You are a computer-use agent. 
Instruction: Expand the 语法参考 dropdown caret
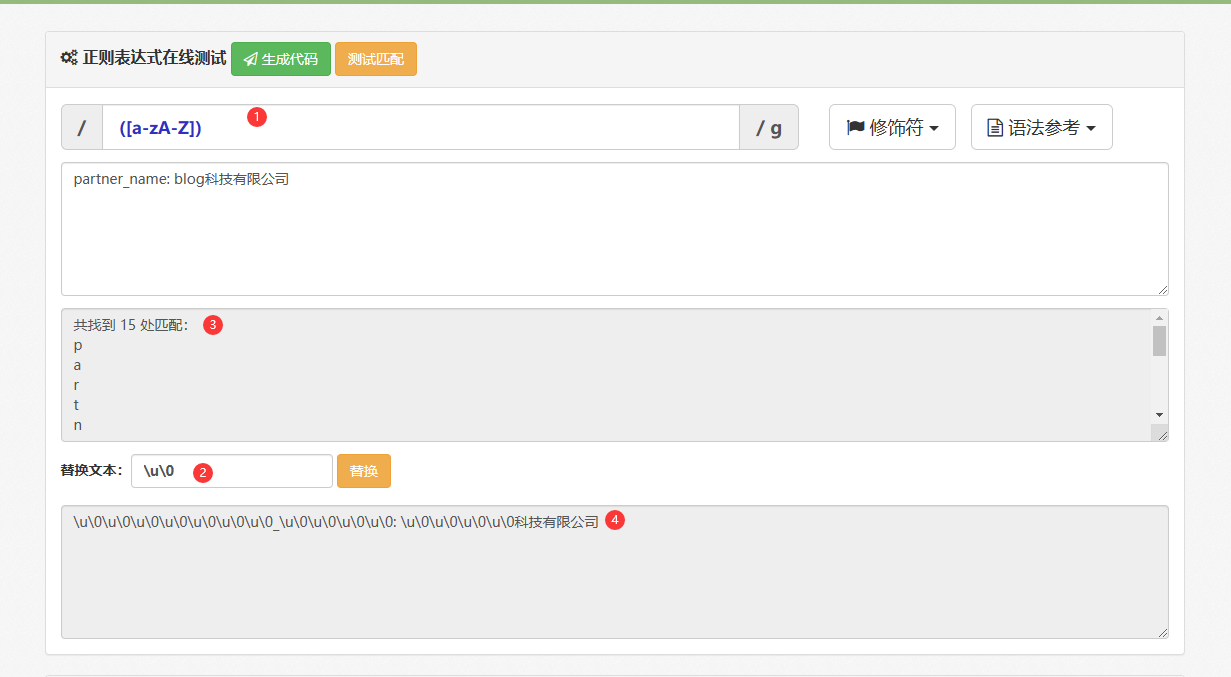tap(1091, 129)
